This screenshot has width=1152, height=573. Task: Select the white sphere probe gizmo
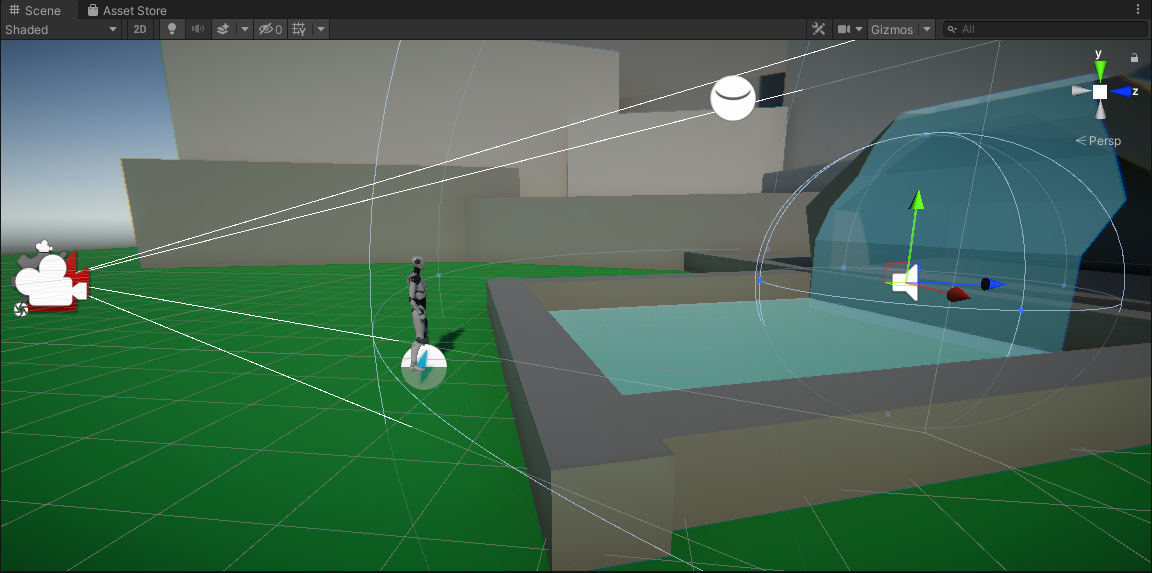coord(732,98)
